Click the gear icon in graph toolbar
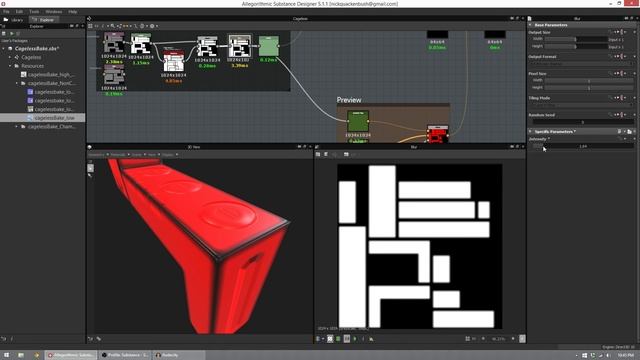The height and width of the screenshot is (360, 640). (x=152, y=26)
